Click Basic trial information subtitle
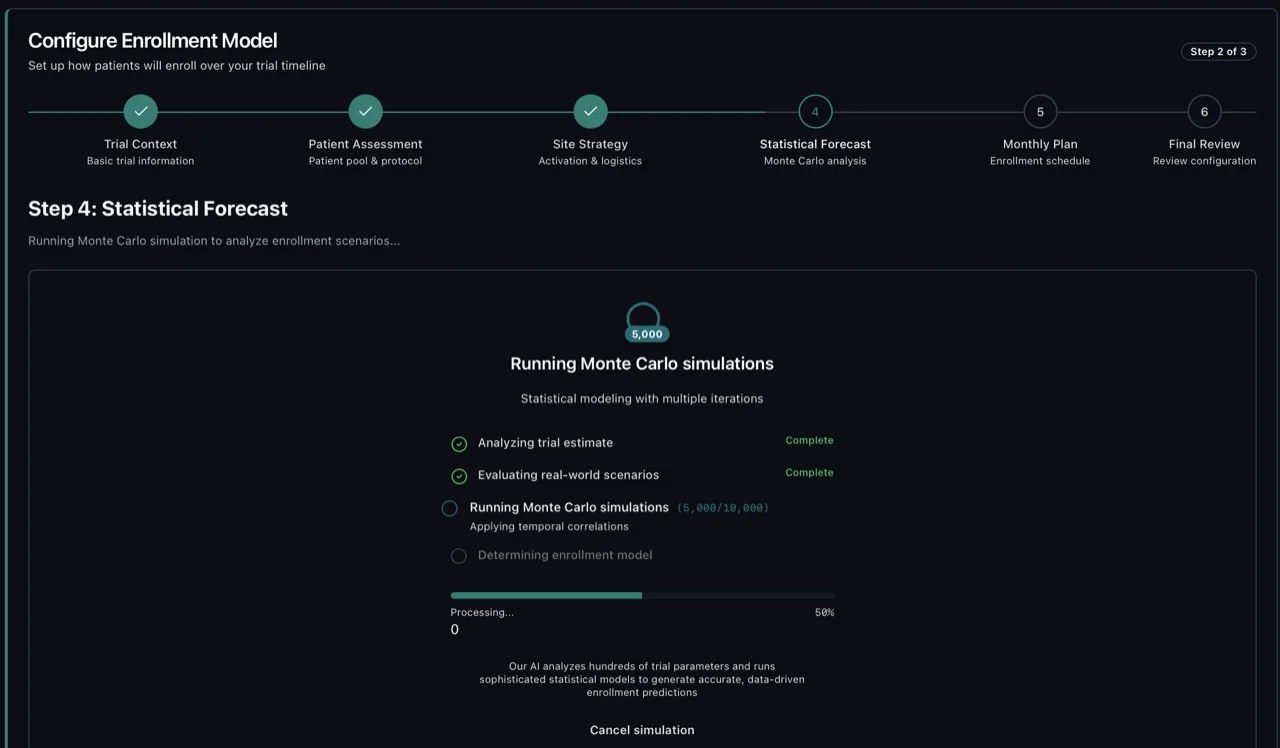The height and width of the screenshot is (748, 1280). 141,161
